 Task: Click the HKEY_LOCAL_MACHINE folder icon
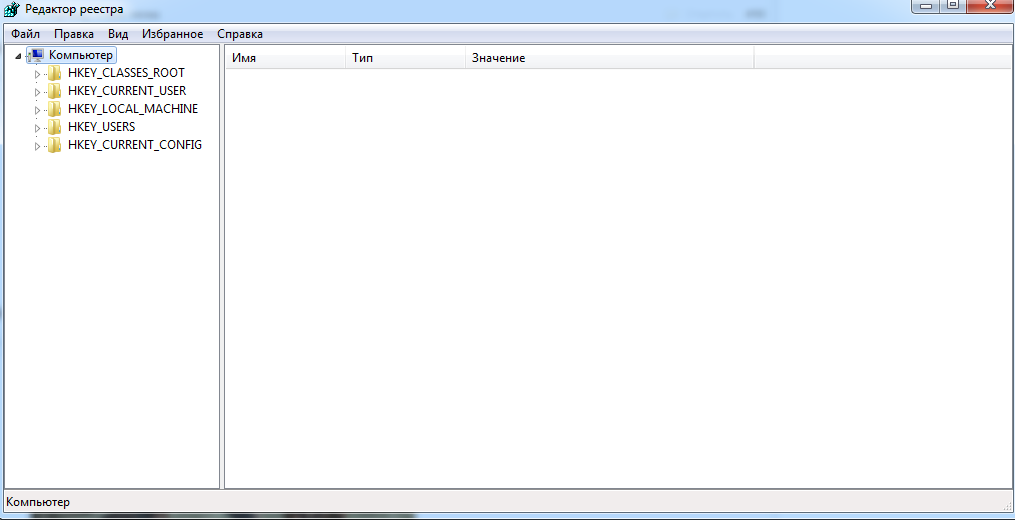coord(55,109)
